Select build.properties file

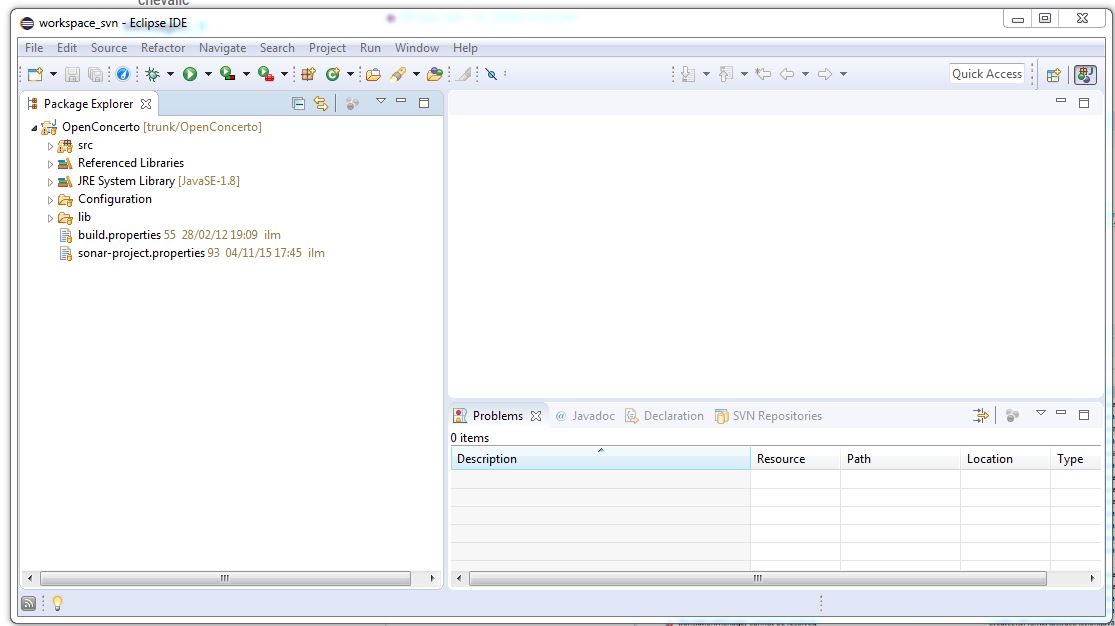[119, 235]
